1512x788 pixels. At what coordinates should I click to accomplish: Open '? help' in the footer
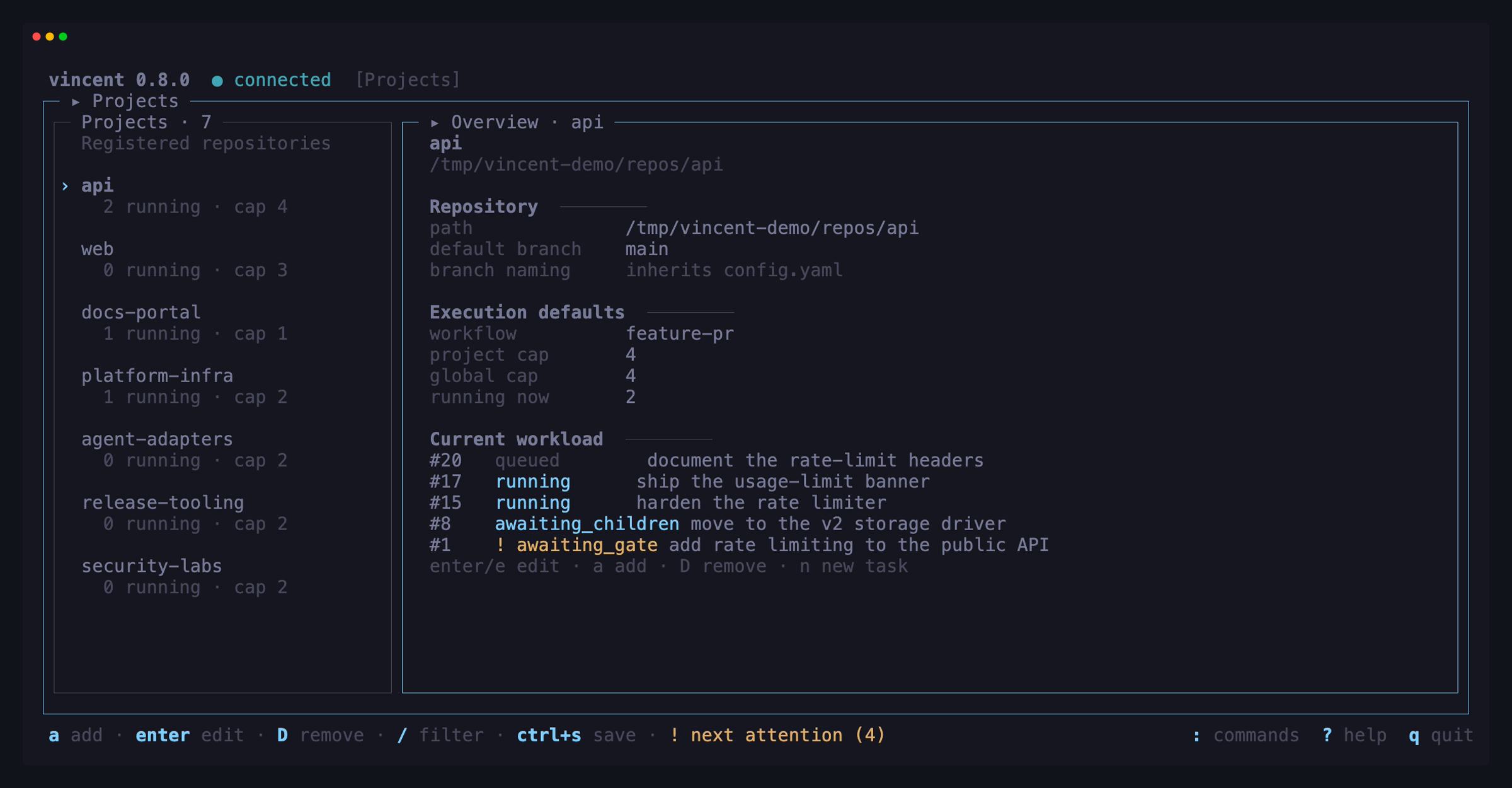click(x=1354, y=735)
